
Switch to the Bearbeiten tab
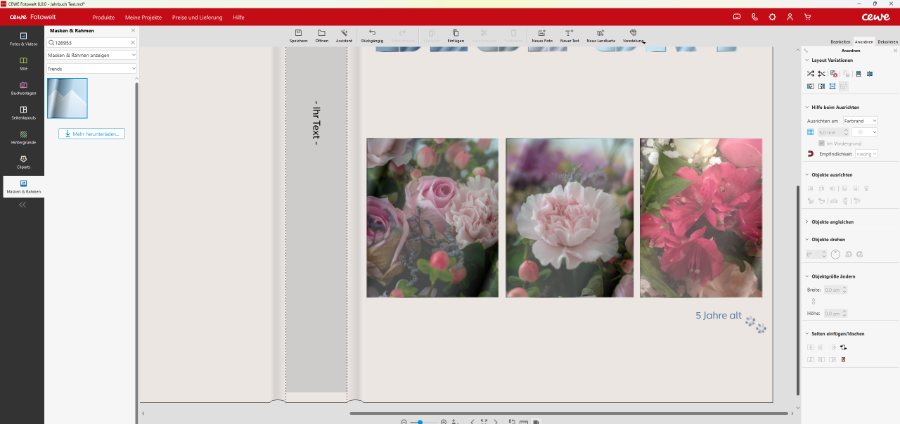coord(840,42)
